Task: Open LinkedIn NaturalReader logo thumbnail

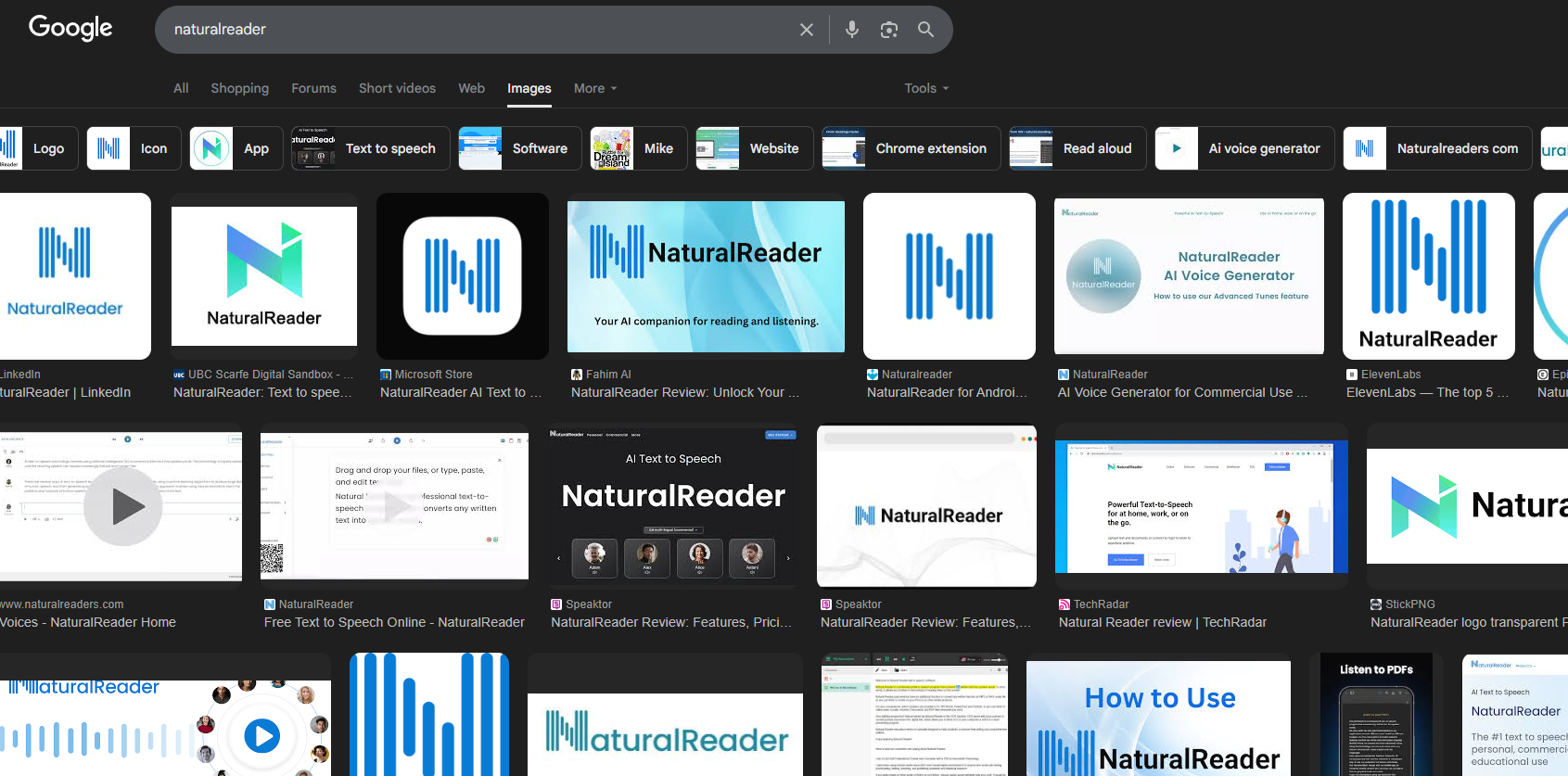Action: point(75,276)
